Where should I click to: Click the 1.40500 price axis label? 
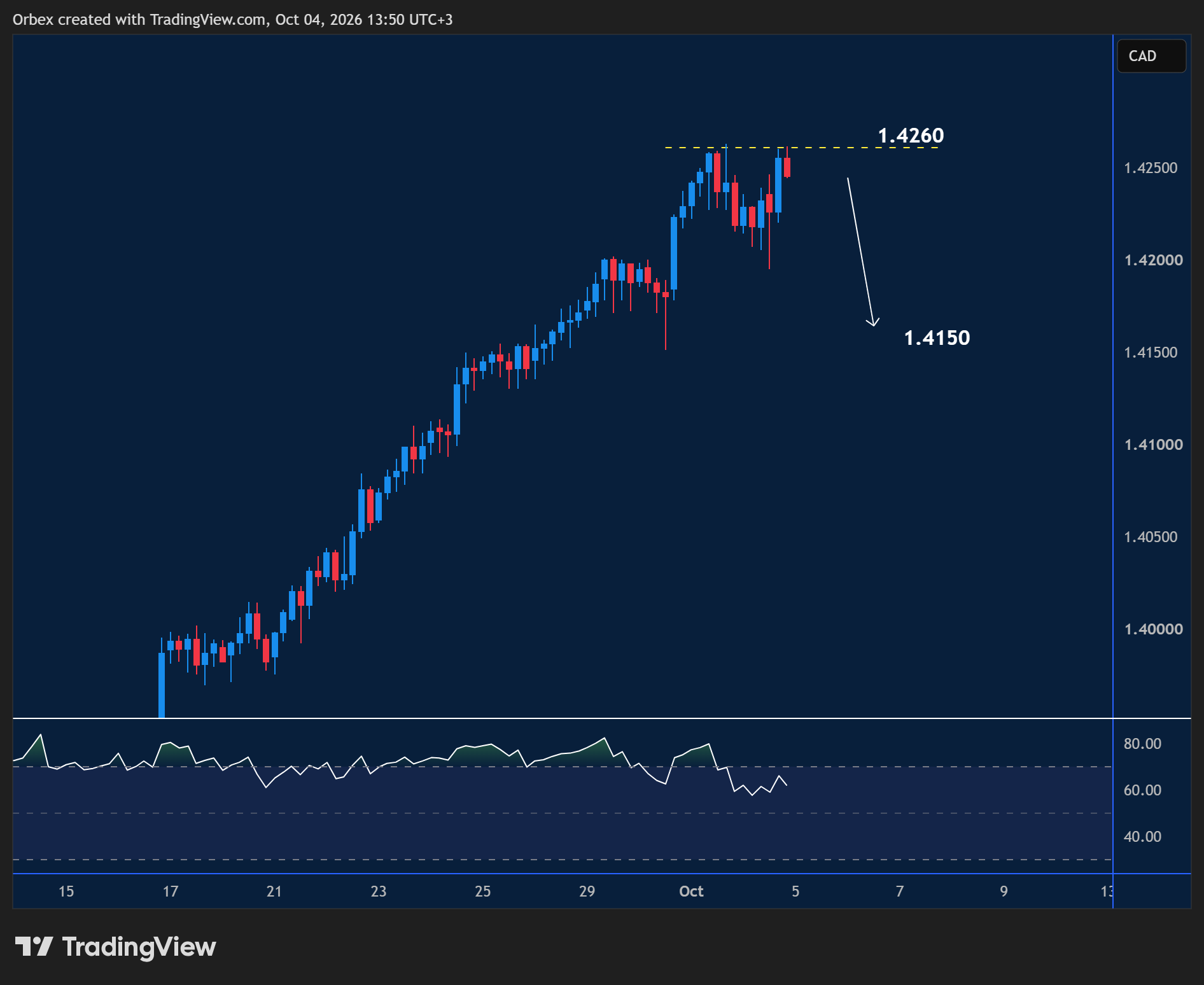coord(1151,537)
